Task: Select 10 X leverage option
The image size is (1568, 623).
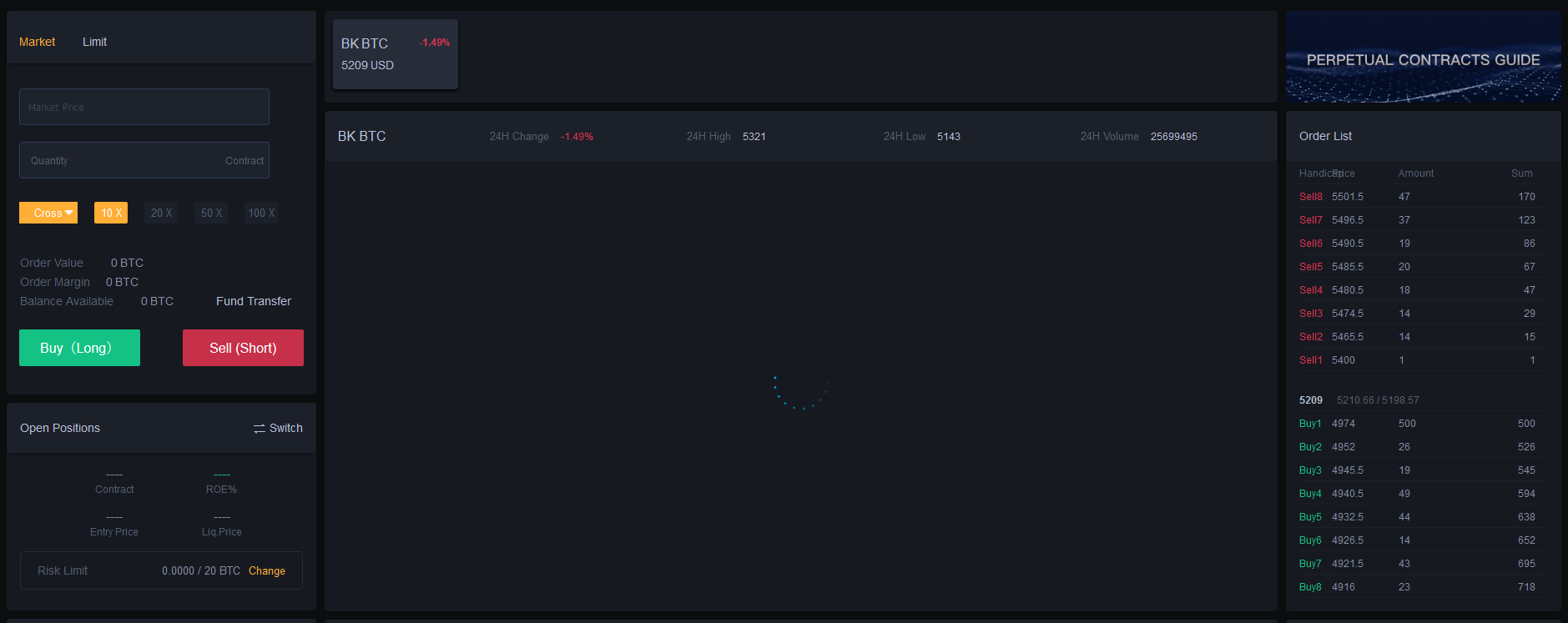Action: (x=111, y=213)
